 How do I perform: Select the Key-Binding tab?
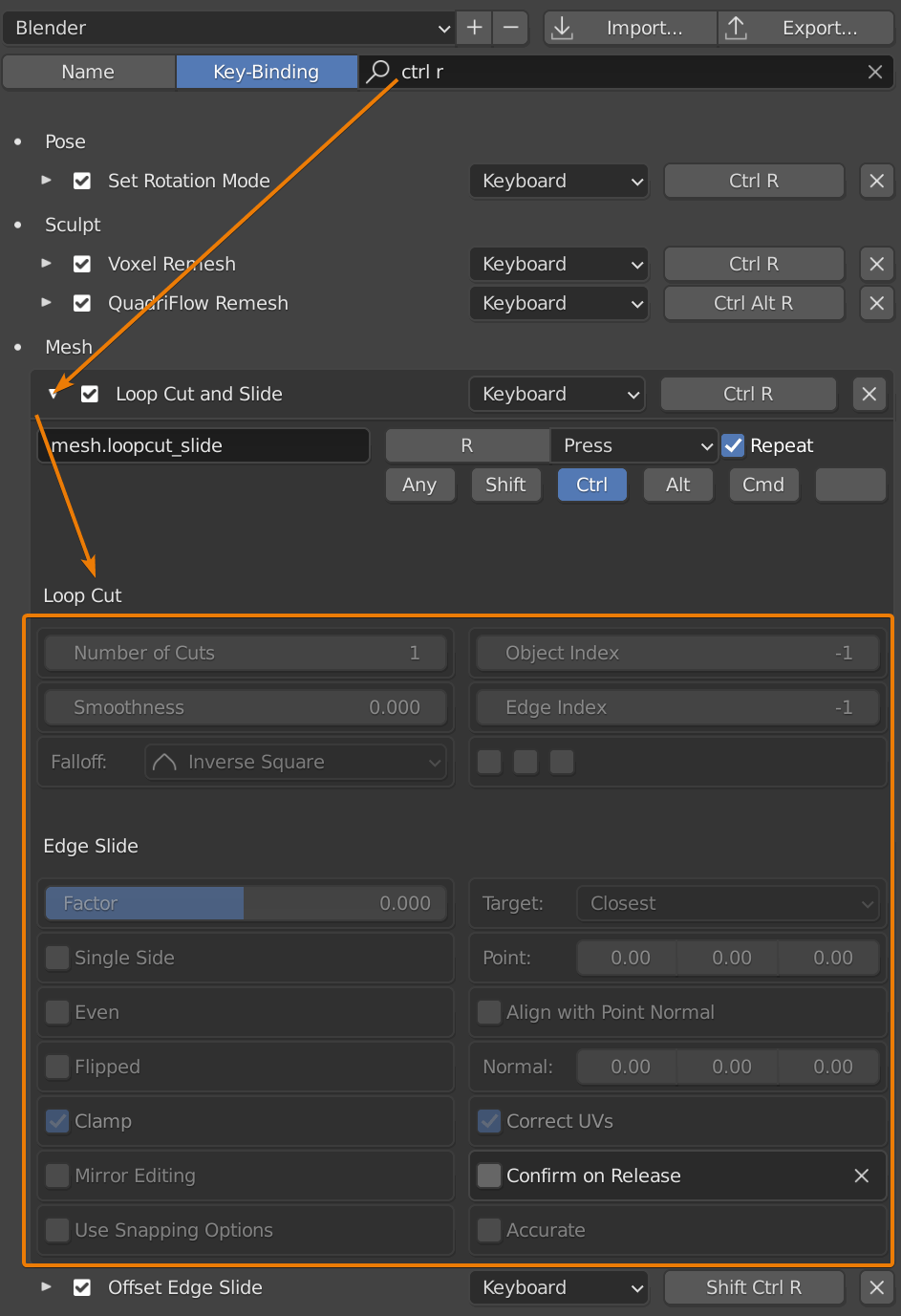(267, 71)
